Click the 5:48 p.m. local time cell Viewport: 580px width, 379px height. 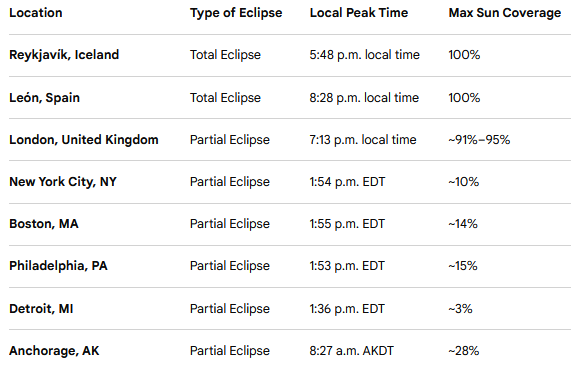[x=365, y=55]
